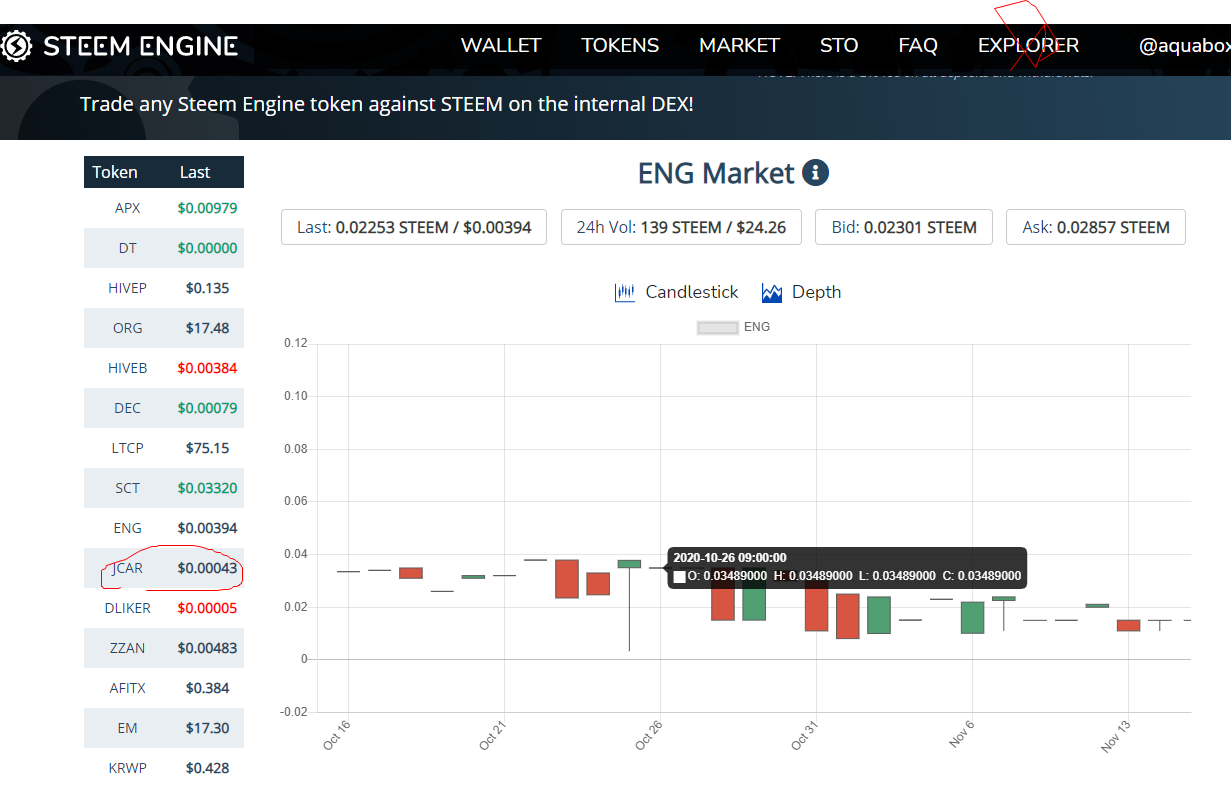Viewport: 1231px width, 788px height.
Task: Click the ENG Market heading
Action: (716, 173)
